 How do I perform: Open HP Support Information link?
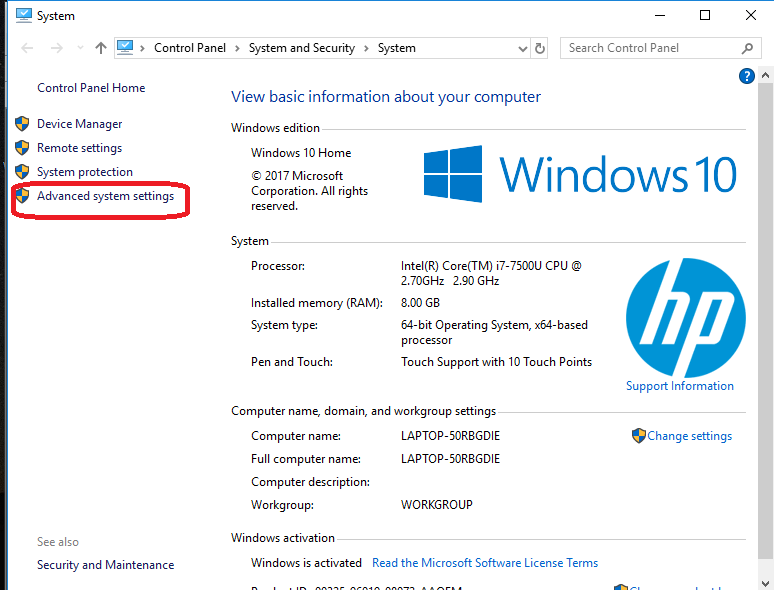click(680, 386)
